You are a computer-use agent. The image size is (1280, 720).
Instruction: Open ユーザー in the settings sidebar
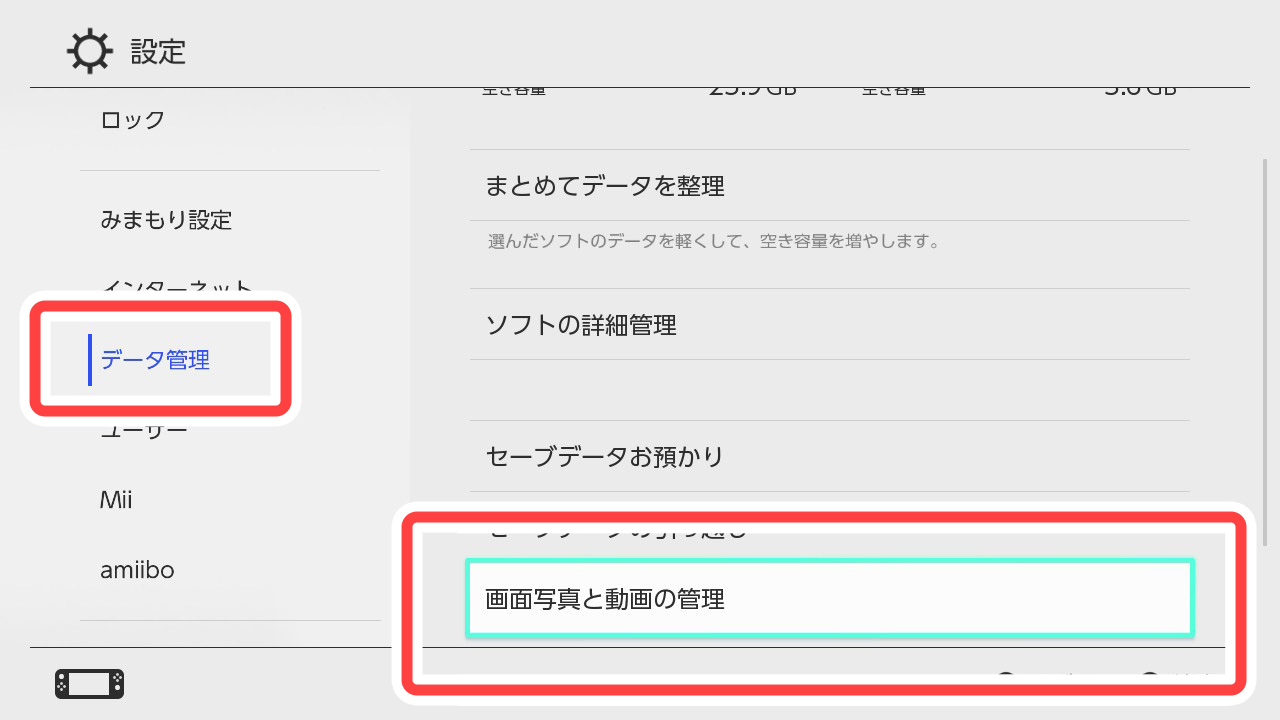144,432
